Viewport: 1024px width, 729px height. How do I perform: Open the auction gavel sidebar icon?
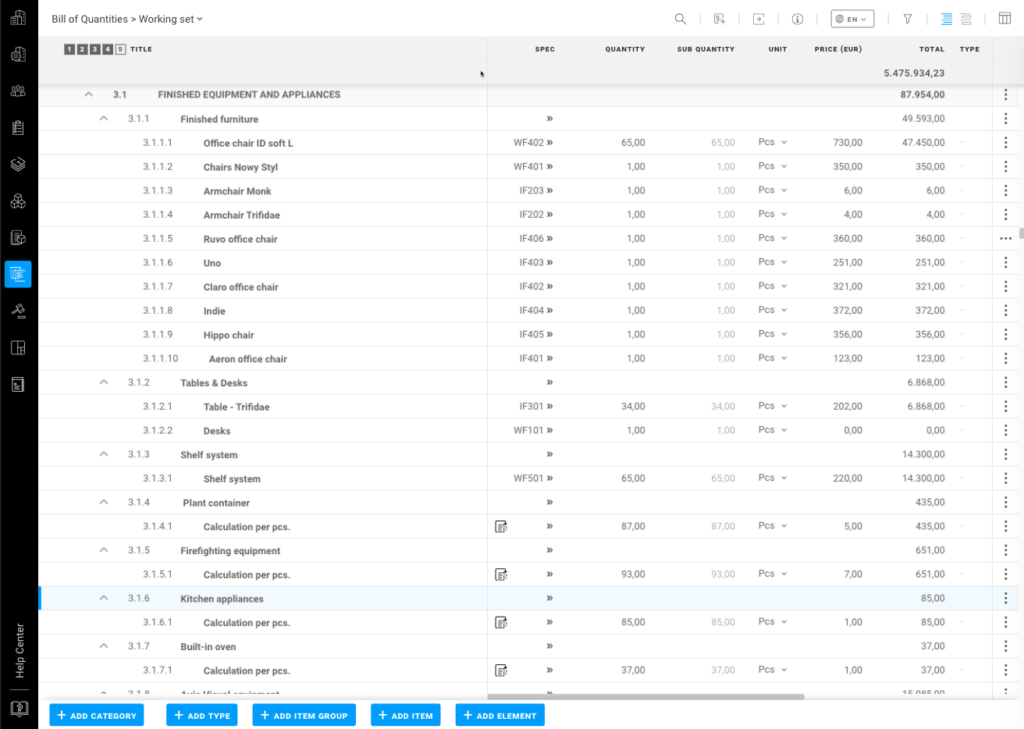click(18, 311)
